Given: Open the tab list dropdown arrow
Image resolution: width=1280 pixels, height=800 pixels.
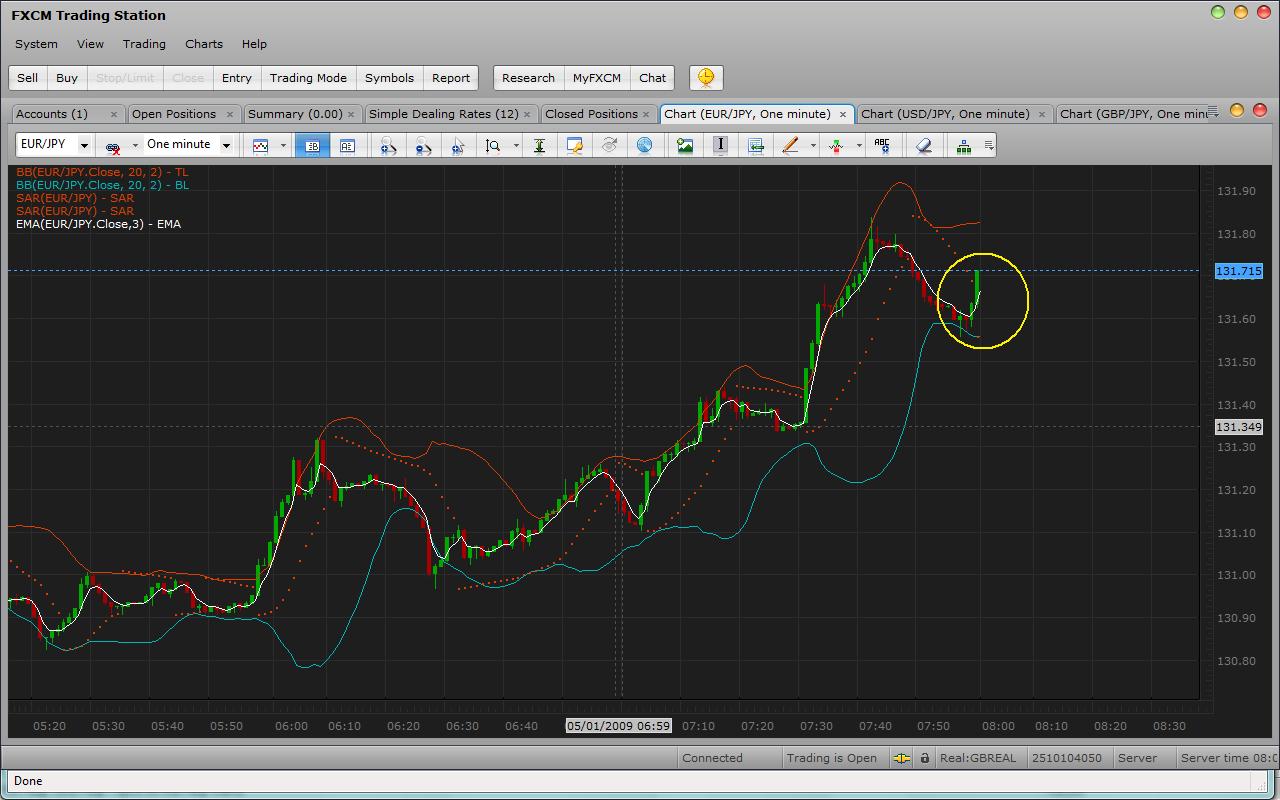Looking at the screenshot, I should [1214, 111].
